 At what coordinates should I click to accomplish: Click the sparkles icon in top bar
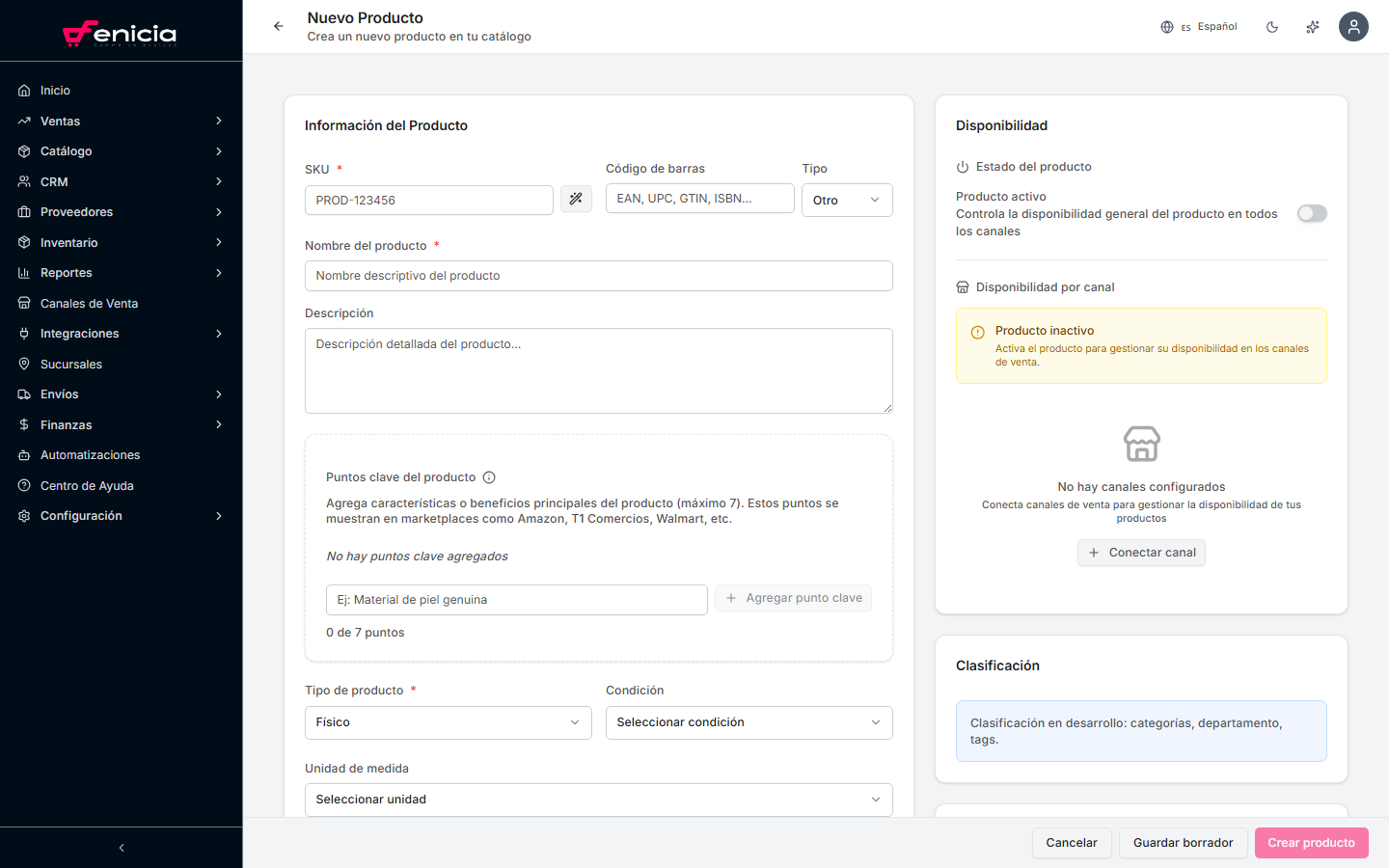coord(1313,27)
